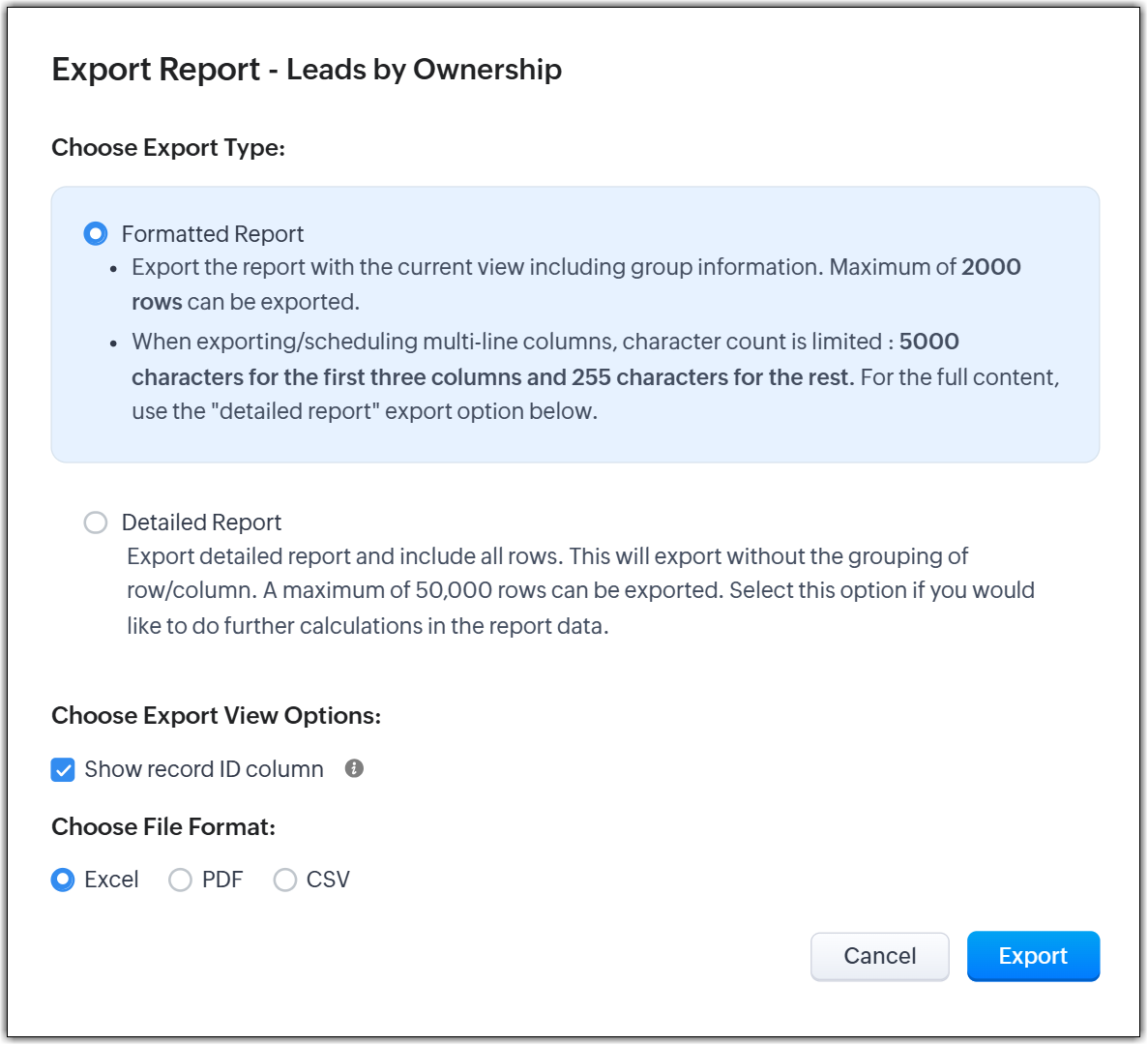
Task: Click the "Formatted Report" label text
Action: [x=213, y=234]
